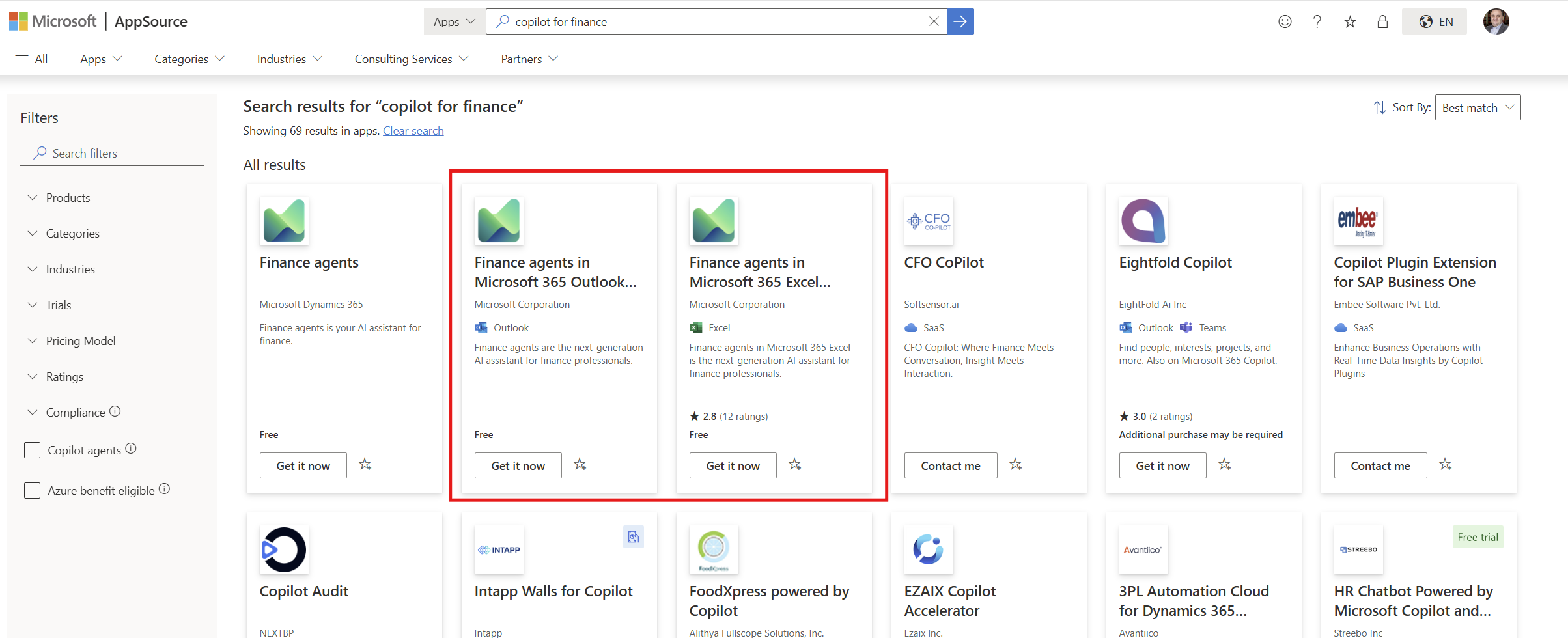1568x638 pixels.
Task: Favorite the Copilot Plugin Extension card
Action: tap(1446, 464)
